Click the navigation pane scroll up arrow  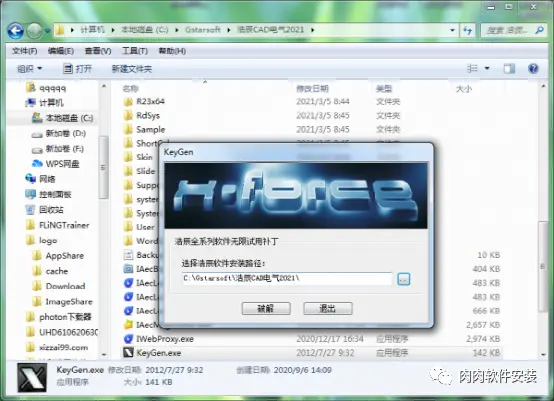pos(104,86)
